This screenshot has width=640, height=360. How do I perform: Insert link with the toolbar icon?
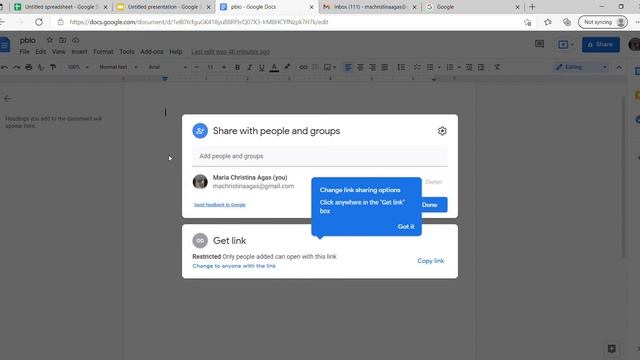[303, 67]
